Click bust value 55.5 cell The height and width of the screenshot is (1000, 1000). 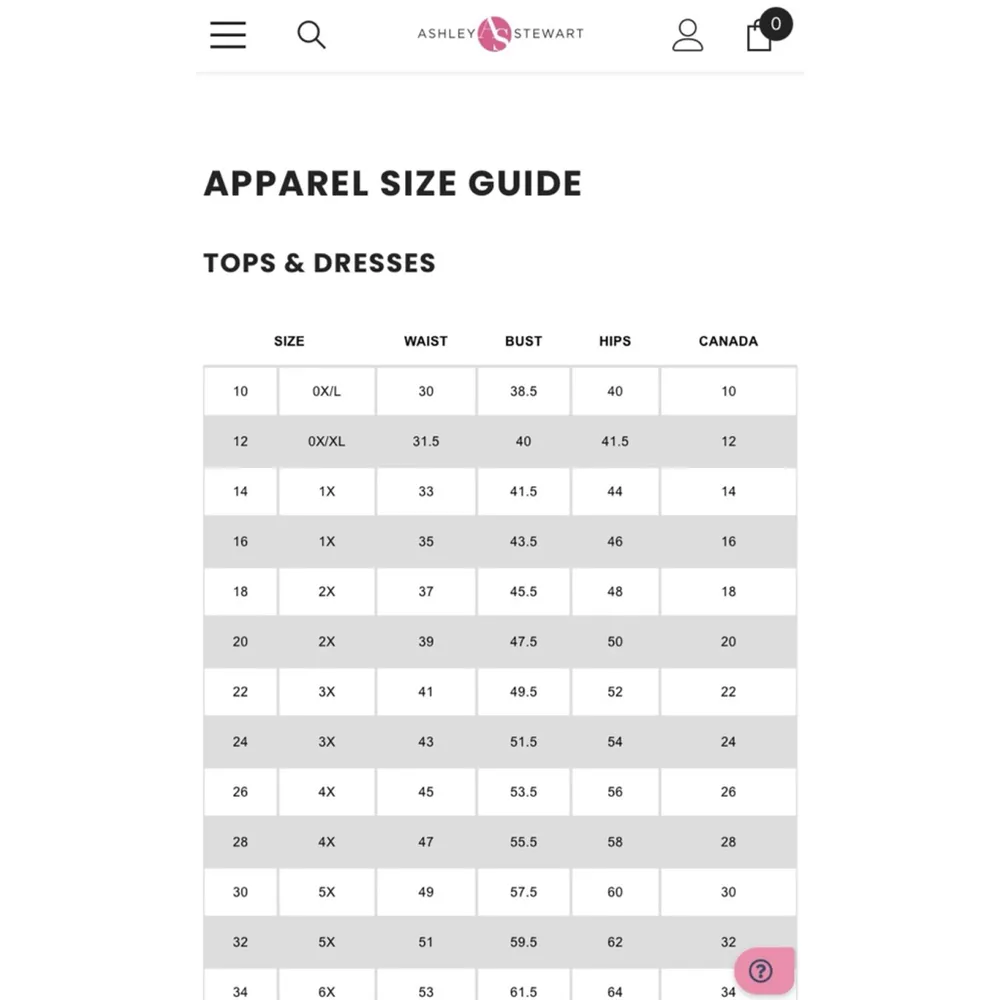(x=523, y=841)
